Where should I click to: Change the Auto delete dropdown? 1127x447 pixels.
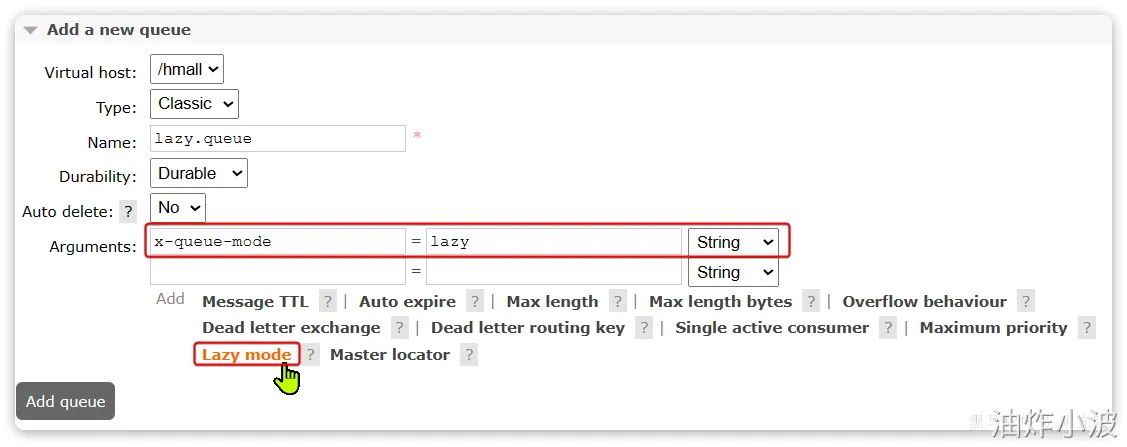point(177,208)
